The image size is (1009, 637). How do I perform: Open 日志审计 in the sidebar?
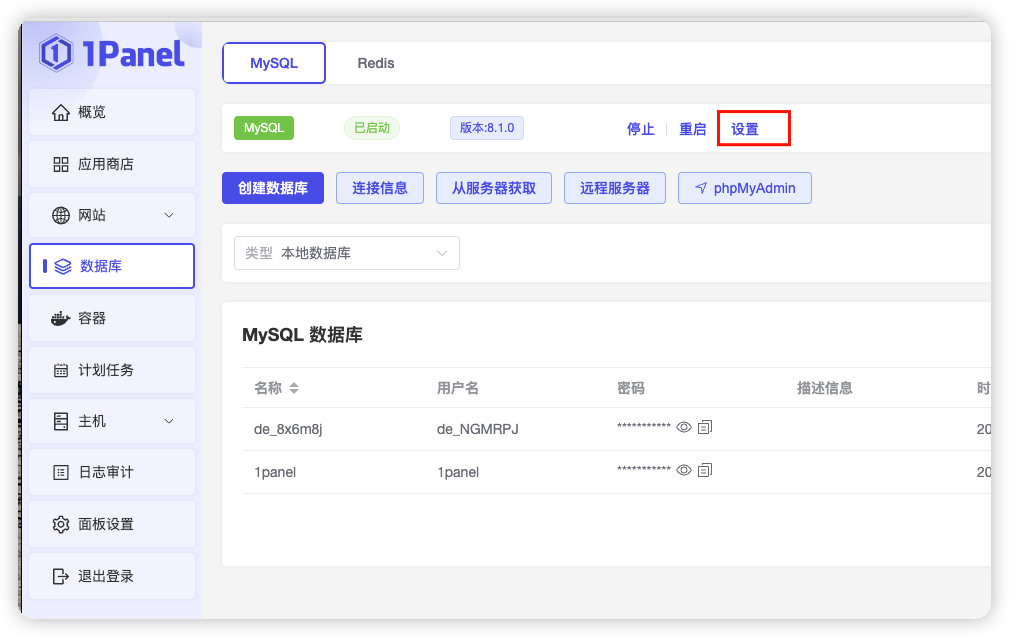click(112, 473)
